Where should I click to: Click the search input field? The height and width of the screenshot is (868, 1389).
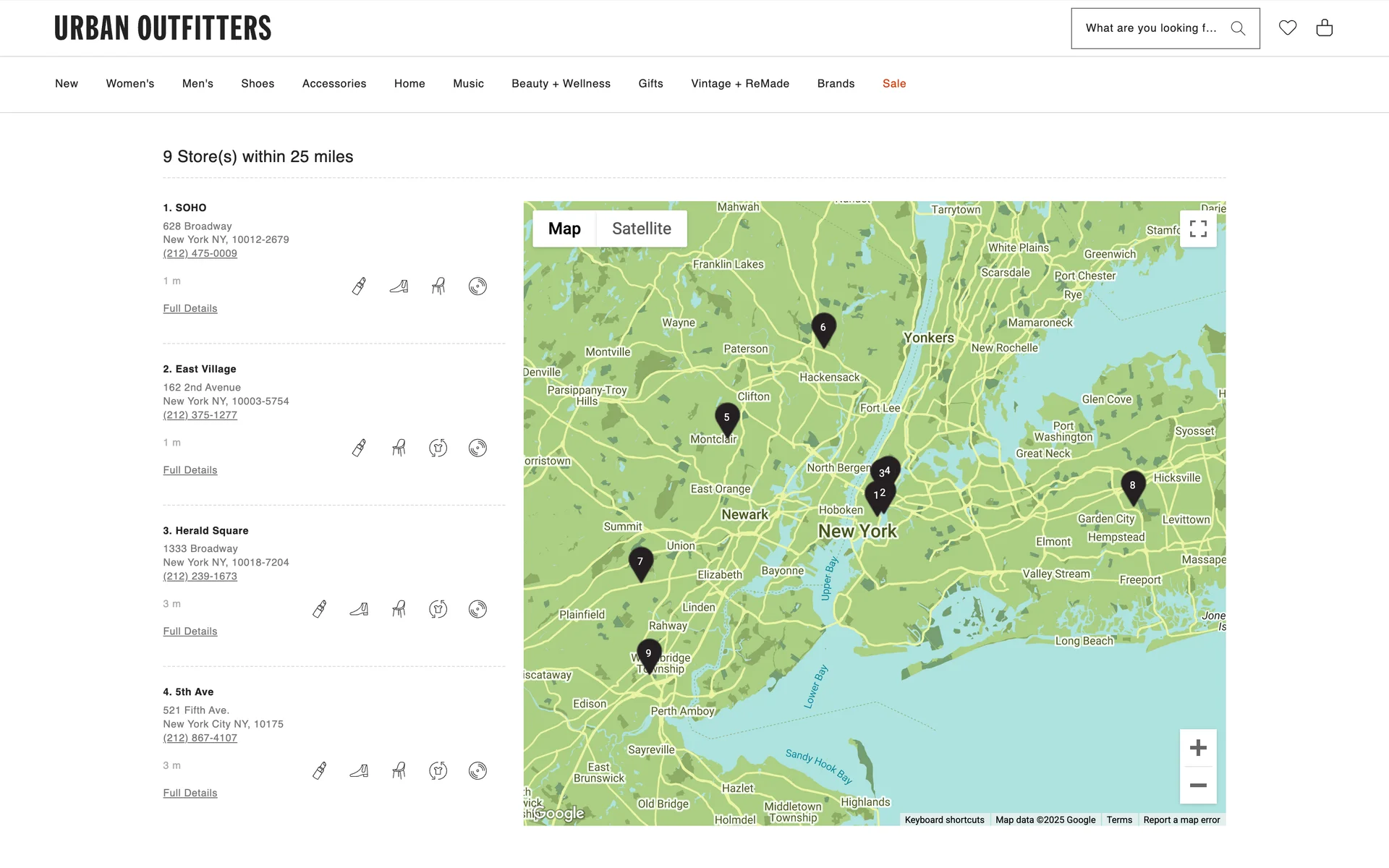(1150, 28)
